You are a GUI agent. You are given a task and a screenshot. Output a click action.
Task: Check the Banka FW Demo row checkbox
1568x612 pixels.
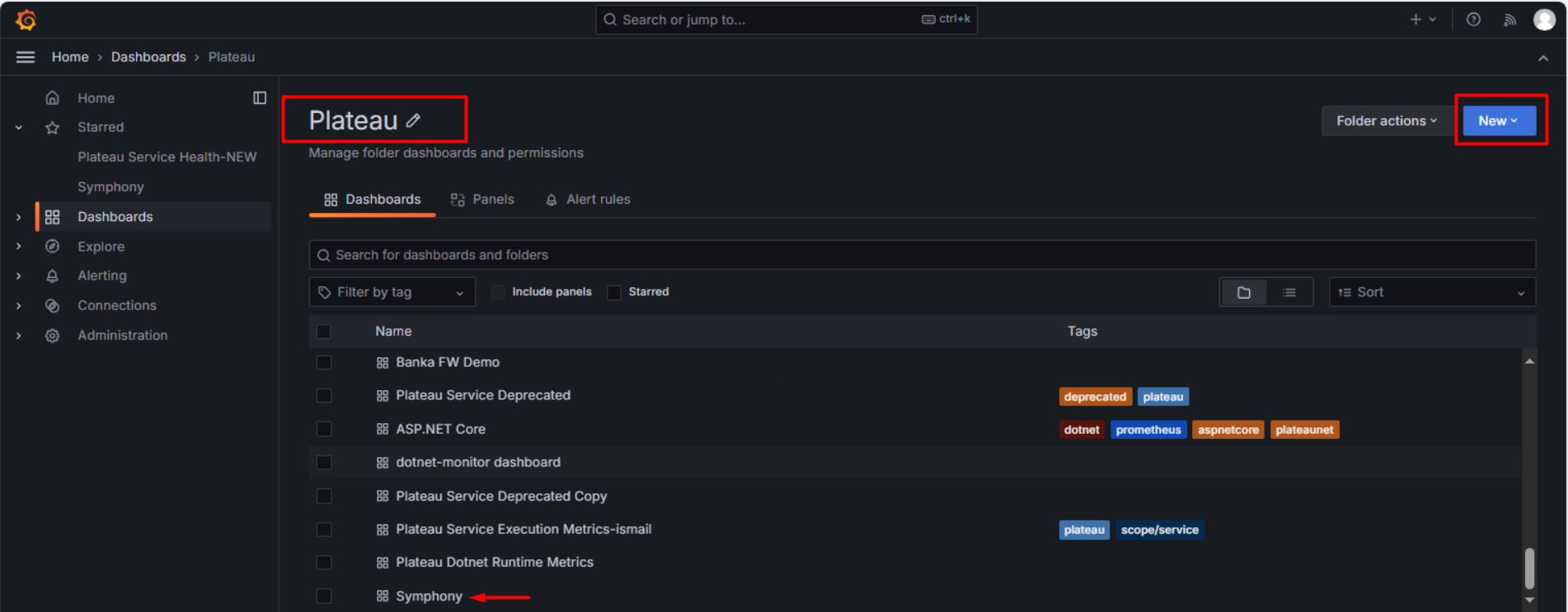pos(324,363)
